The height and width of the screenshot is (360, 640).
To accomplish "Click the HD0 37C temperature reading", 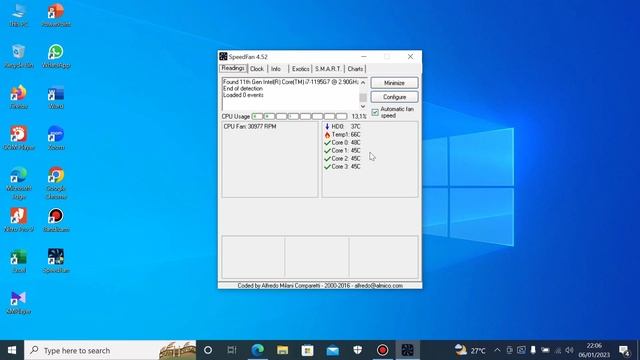I will pyautogui.click(x=342, y=127).
